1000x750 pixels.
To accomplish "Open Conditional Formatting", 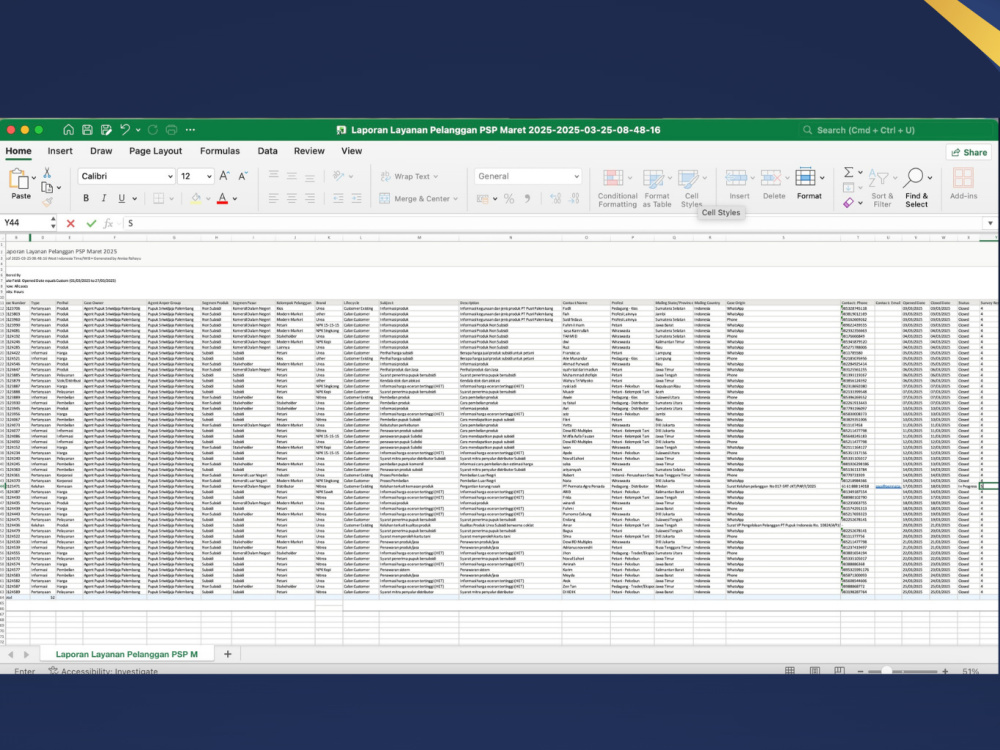I will point(617,188).
